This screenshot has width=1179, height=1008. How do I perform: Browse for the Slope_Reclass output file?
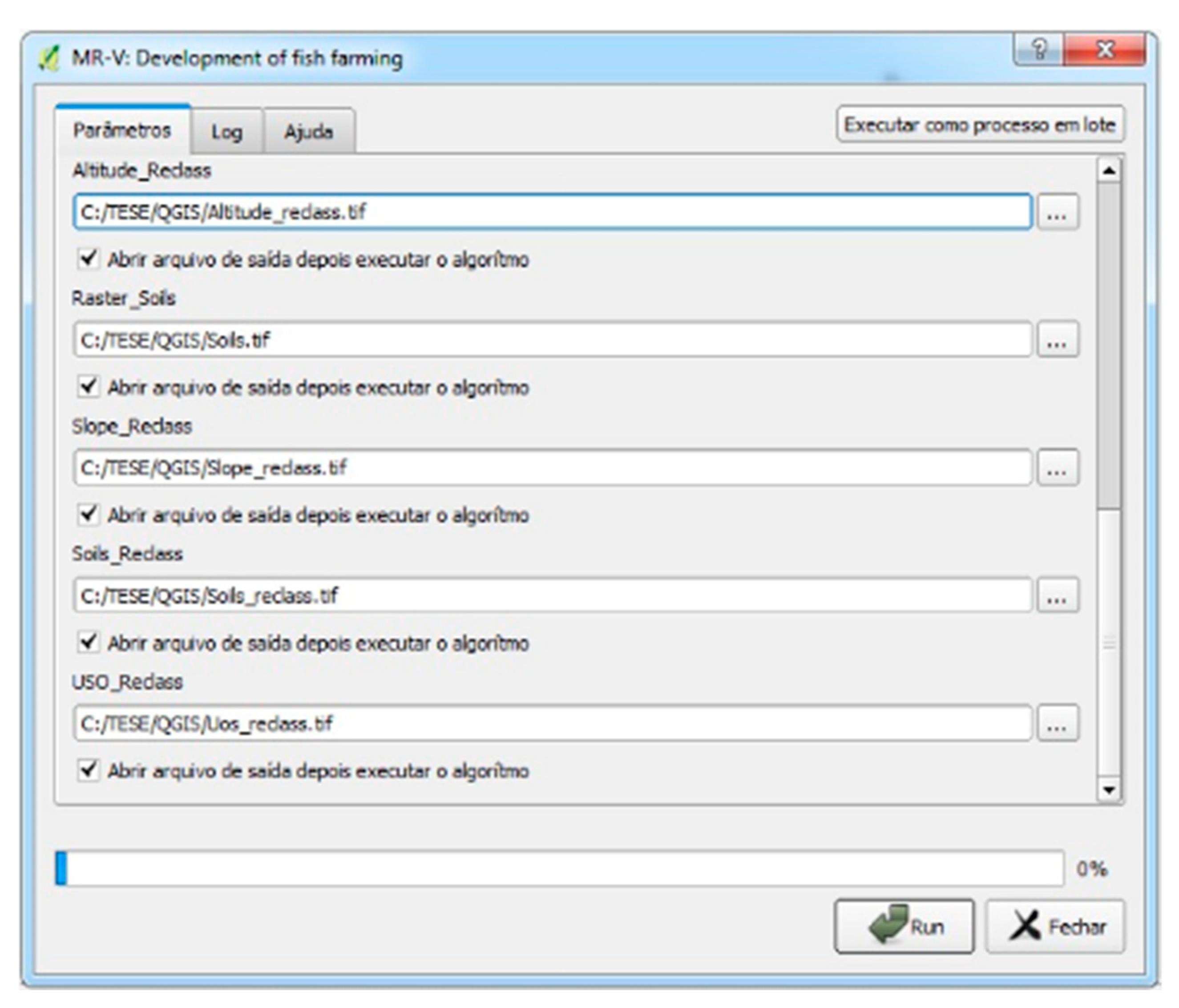click(x=1057, y=468)
